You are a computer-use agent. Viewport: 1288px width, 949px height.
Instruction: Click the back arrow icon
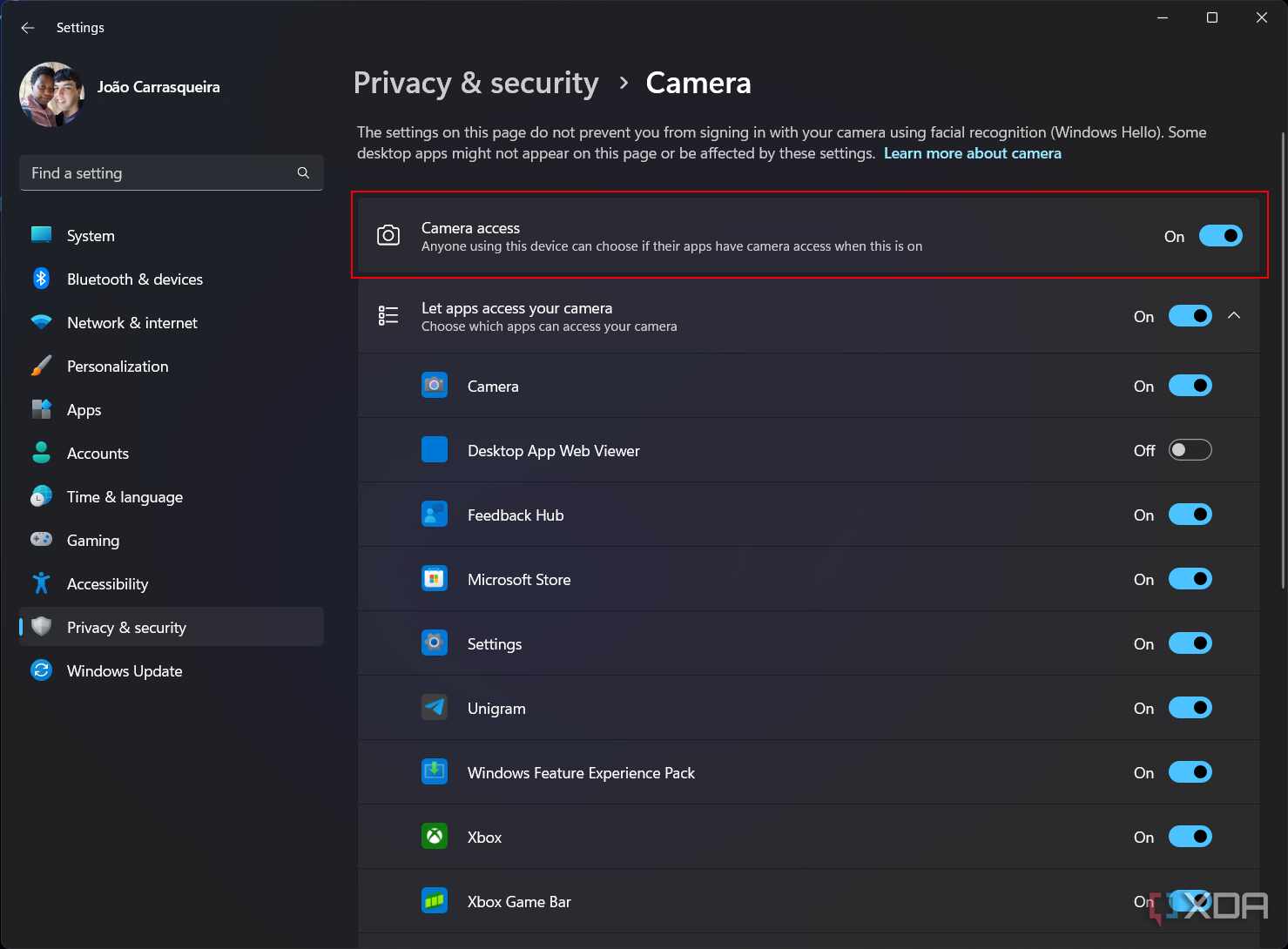[28, 28]
